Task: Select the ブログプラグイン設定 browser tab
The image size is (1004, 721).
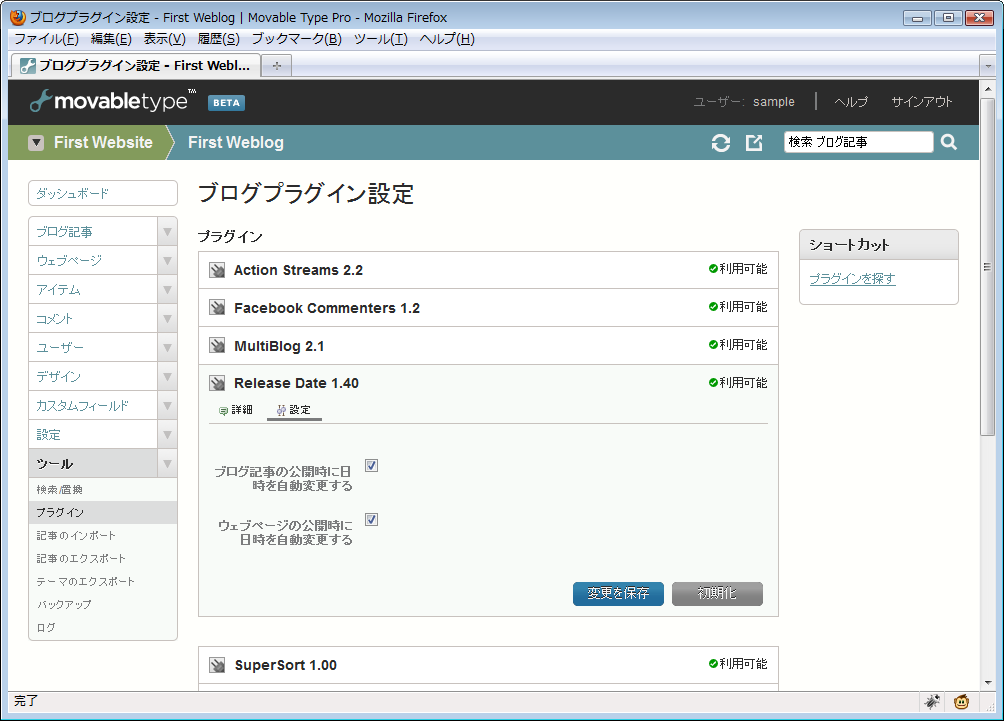Action: pos(136,65)
